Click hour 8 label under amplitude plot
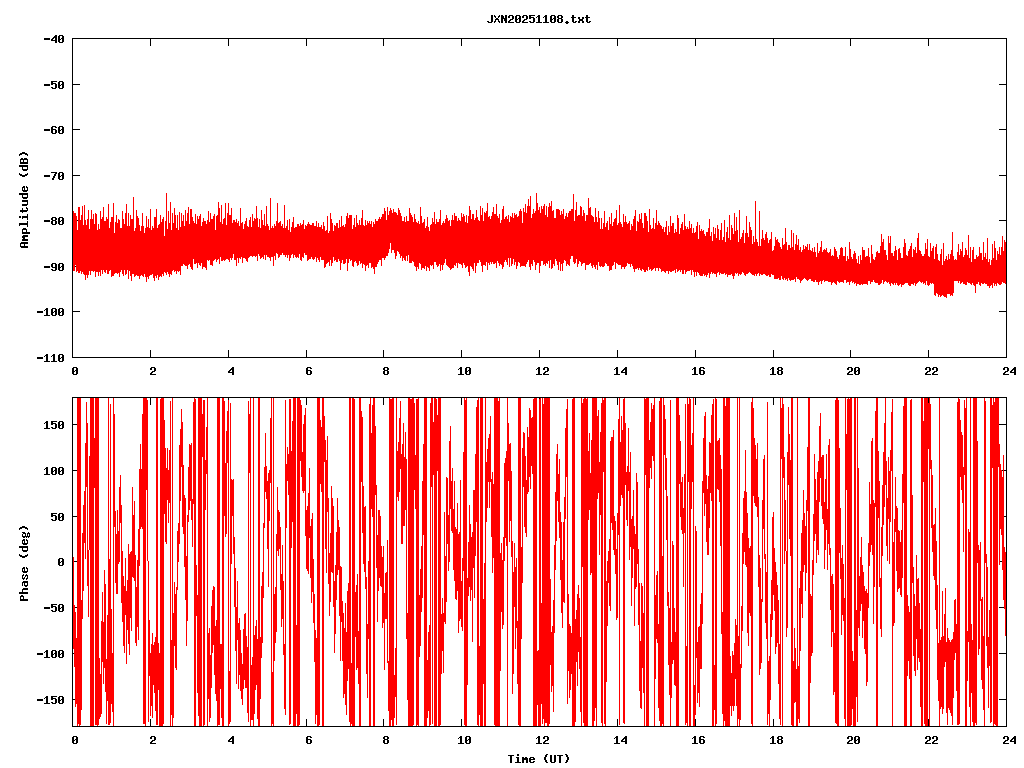The image size is (1024, 768). (x=385, y=371)
